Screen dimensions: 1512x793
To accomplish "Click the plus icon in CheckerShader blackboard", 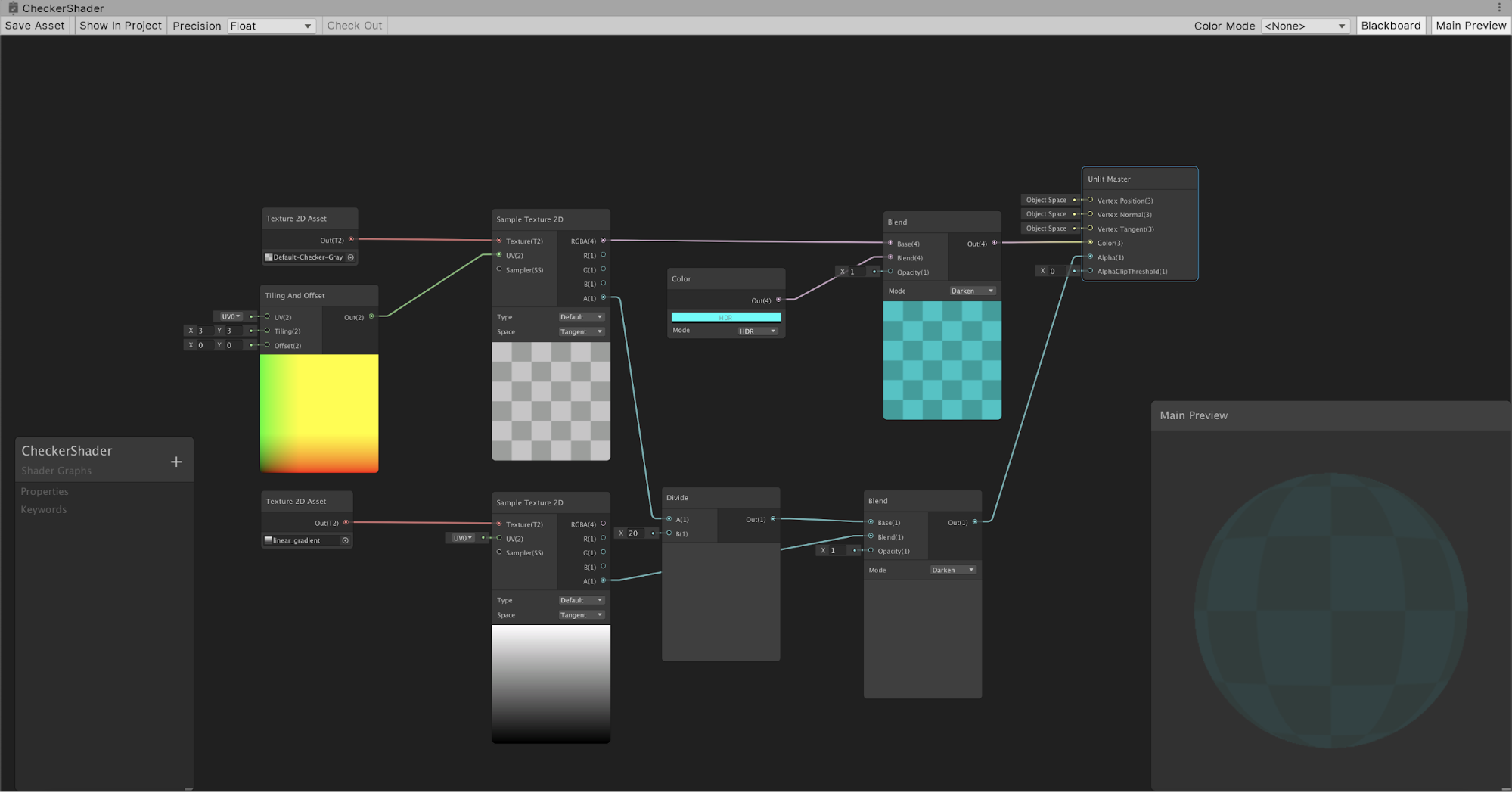I will pyautogui.click(x=176, y=462).
